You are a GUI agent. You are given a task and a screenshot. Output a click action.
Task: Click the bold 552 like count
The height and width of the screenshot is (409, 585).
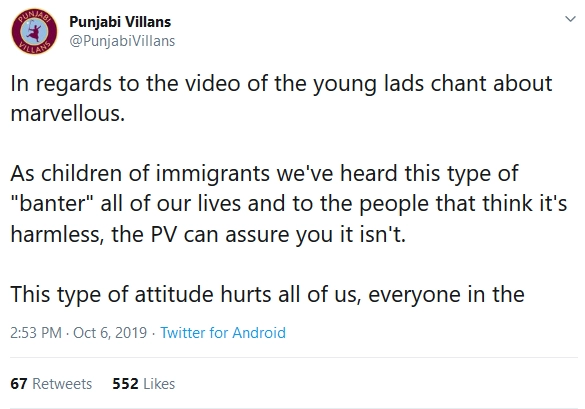point(125,384)
